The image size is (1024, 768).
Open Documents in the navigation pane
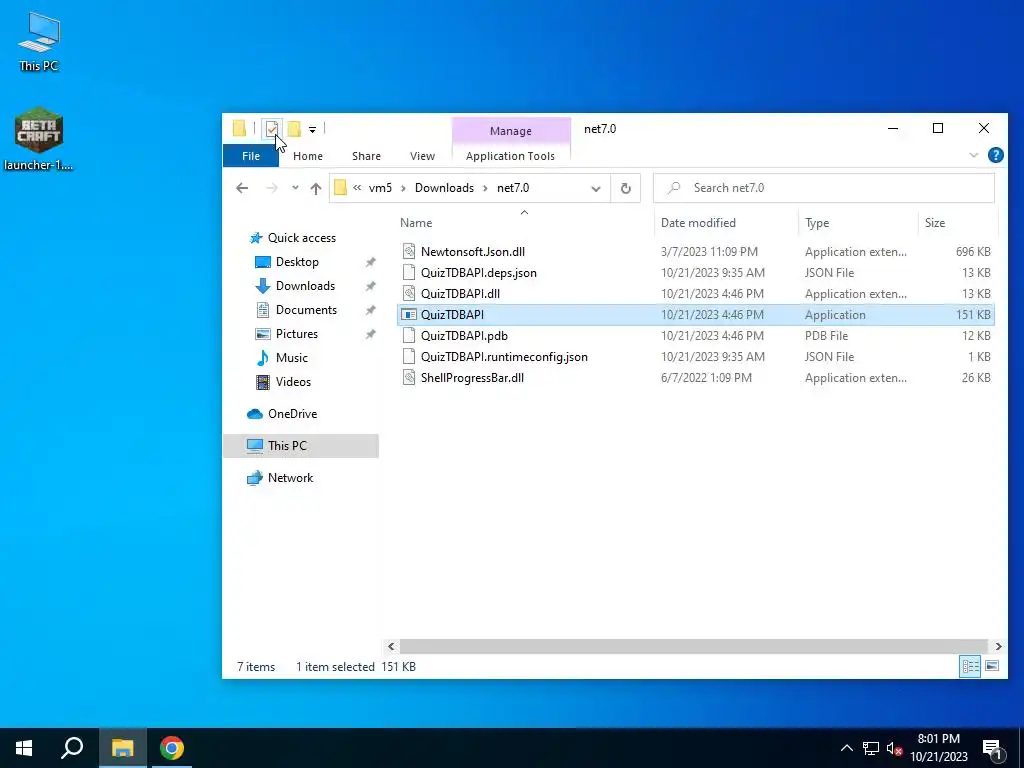[x=306, y=310]
